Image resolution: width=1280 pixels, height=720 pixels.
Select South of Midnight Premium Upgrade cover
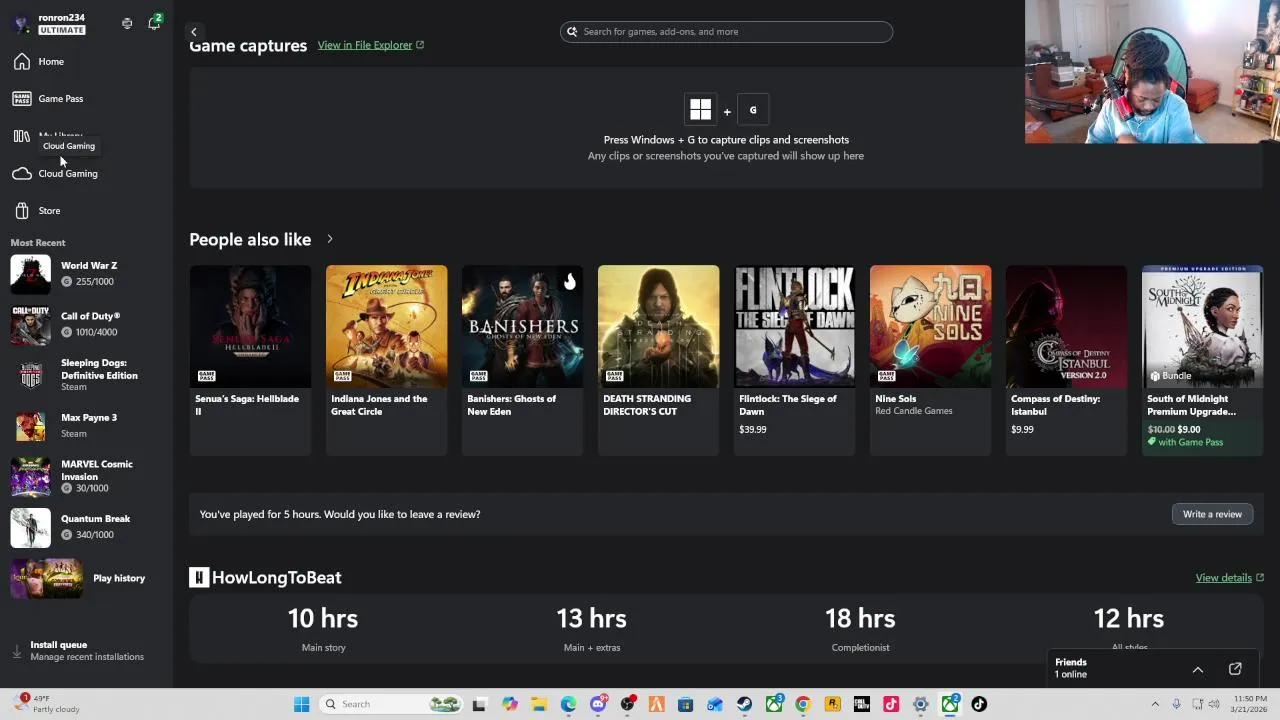click(1203, 326)
